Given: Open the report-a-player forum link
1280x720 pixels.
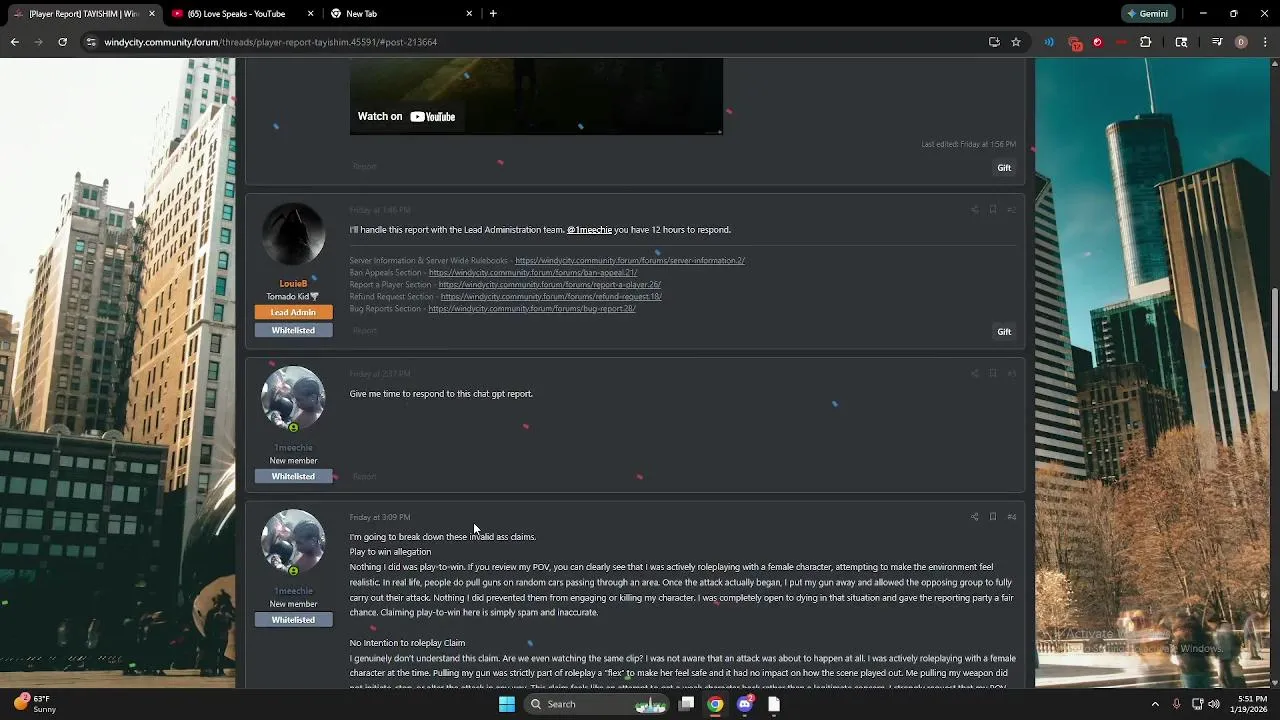Looking at the screenshot, I should point(550,285).
